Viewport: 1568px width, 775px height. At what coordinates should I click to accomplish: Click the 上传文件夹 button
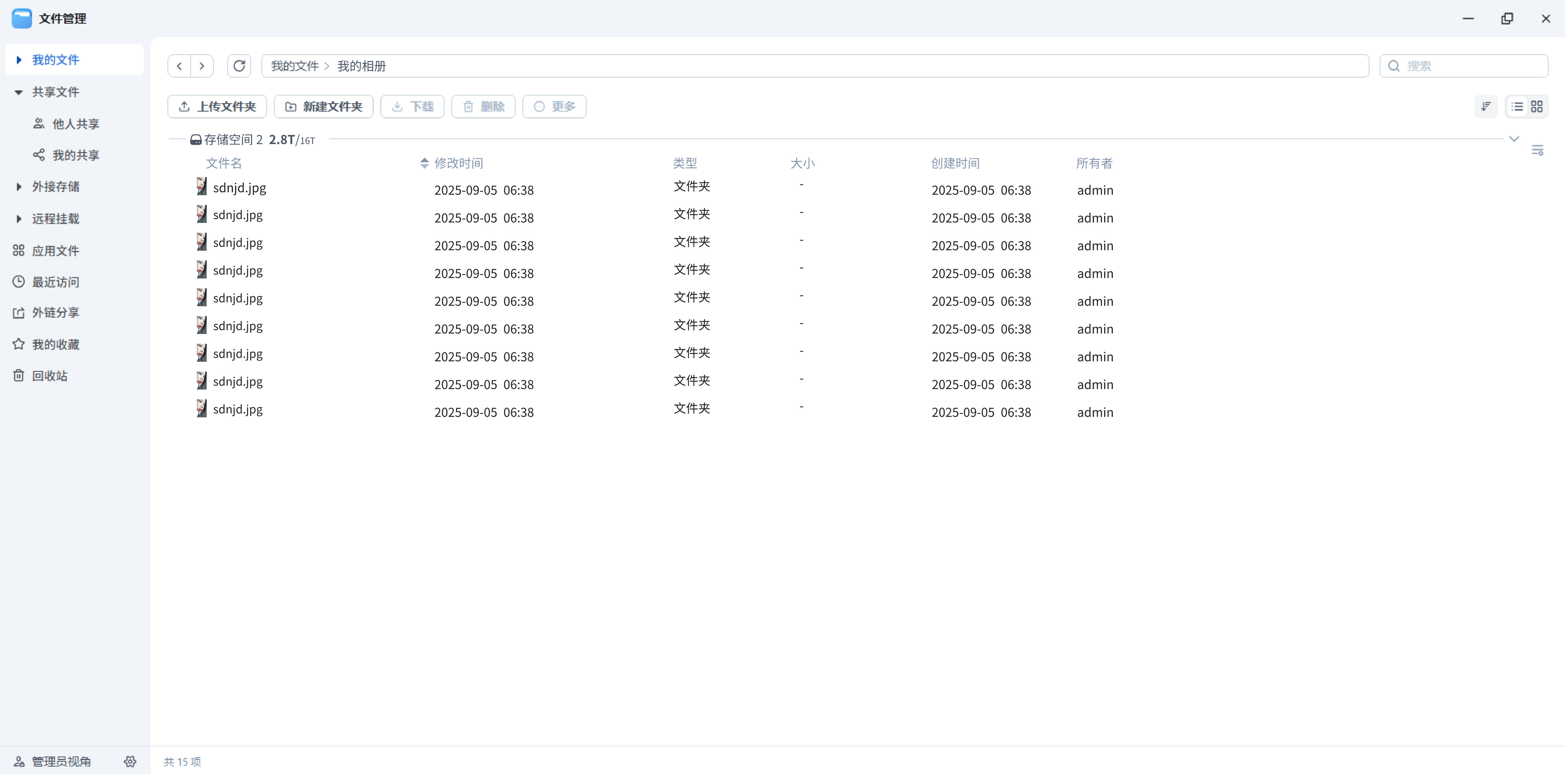217,106
